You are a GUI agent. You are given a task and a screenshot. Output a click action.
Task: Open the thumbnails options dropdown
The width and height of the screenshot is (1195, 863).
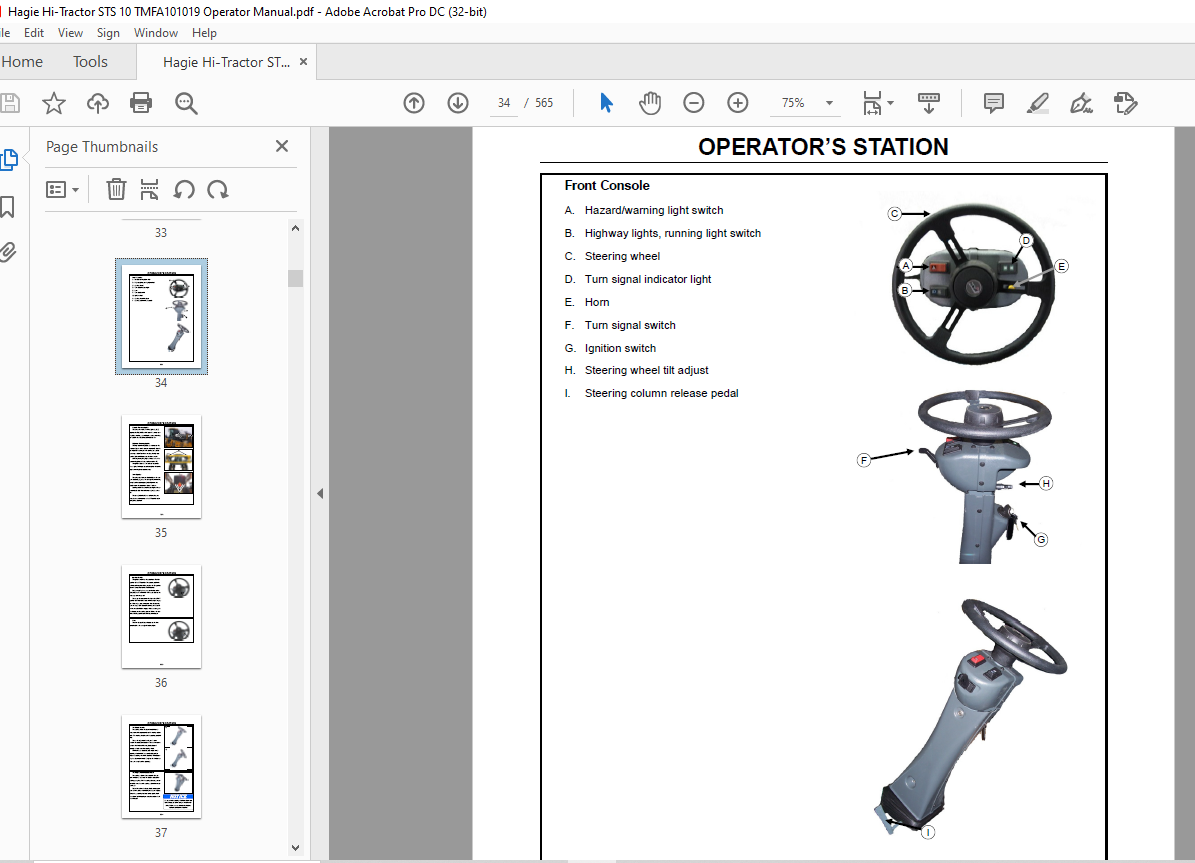(62, 189)
